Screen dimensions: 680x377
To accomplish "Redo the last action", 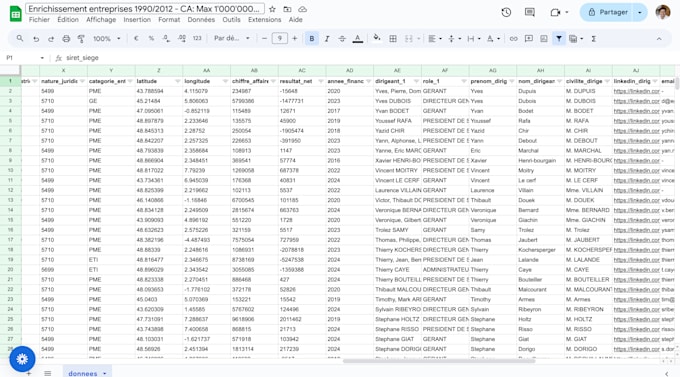I will [x=51, y=39].
